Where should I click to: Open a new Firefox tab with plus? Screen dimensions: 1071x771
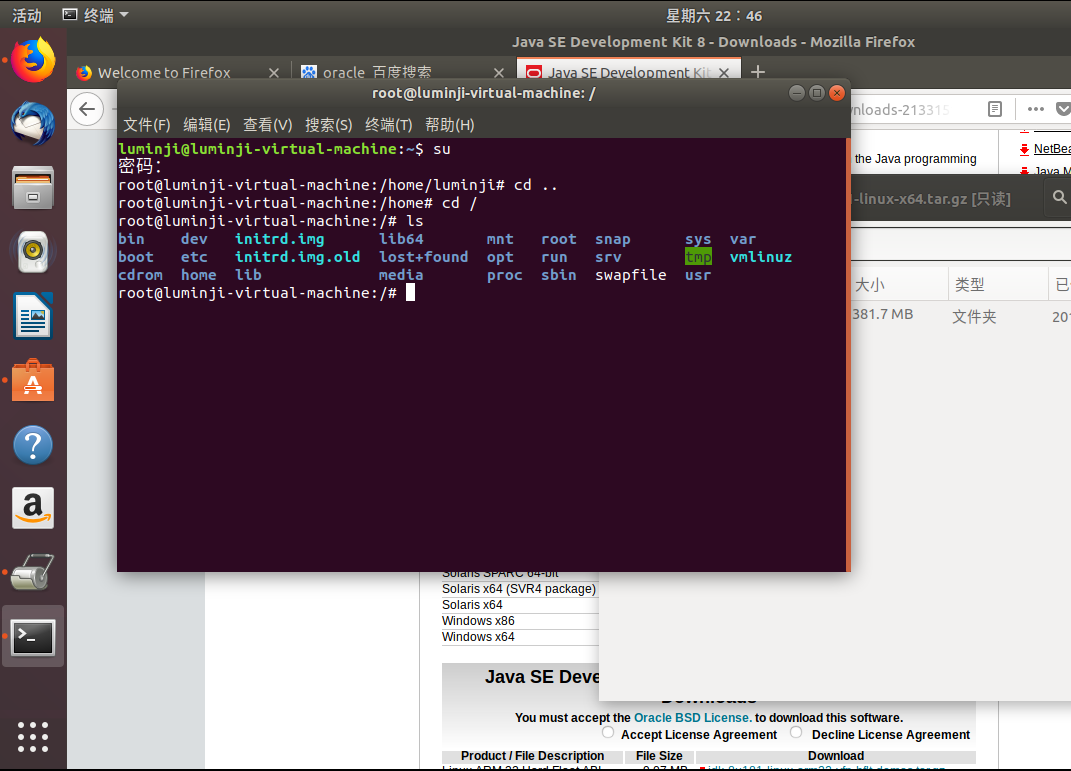(x=757, y=72)
